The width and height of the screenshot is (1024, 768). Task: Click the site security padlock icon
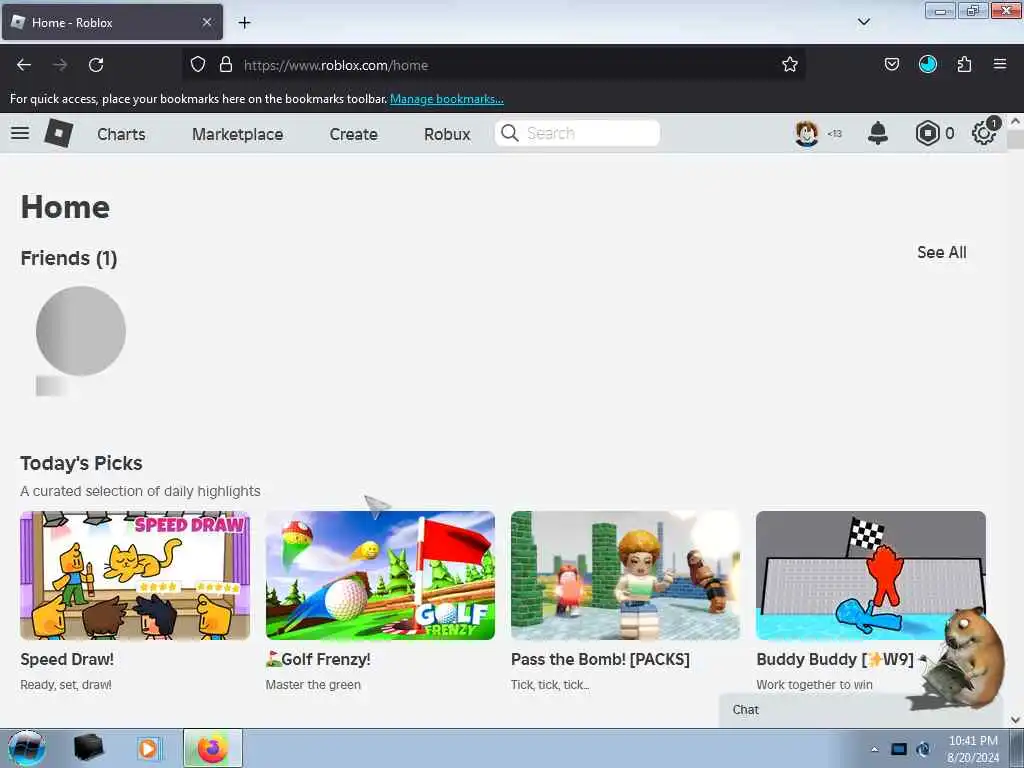point(226,64)
